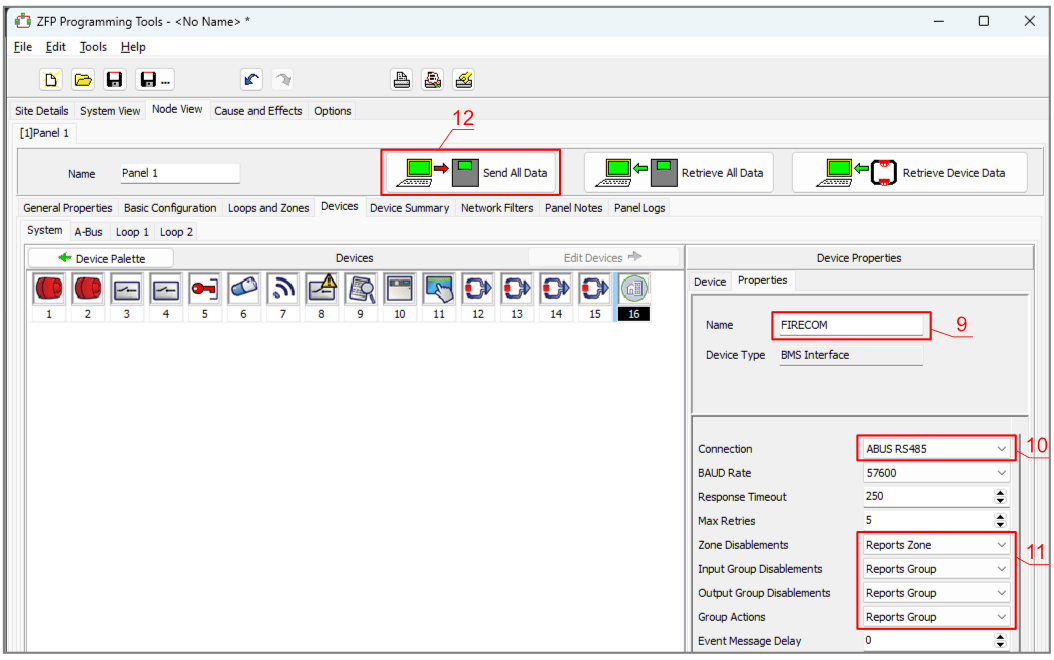Click the device Name field containing FIRECOM
1054x660 pixels.
click(x=850, y=325)
